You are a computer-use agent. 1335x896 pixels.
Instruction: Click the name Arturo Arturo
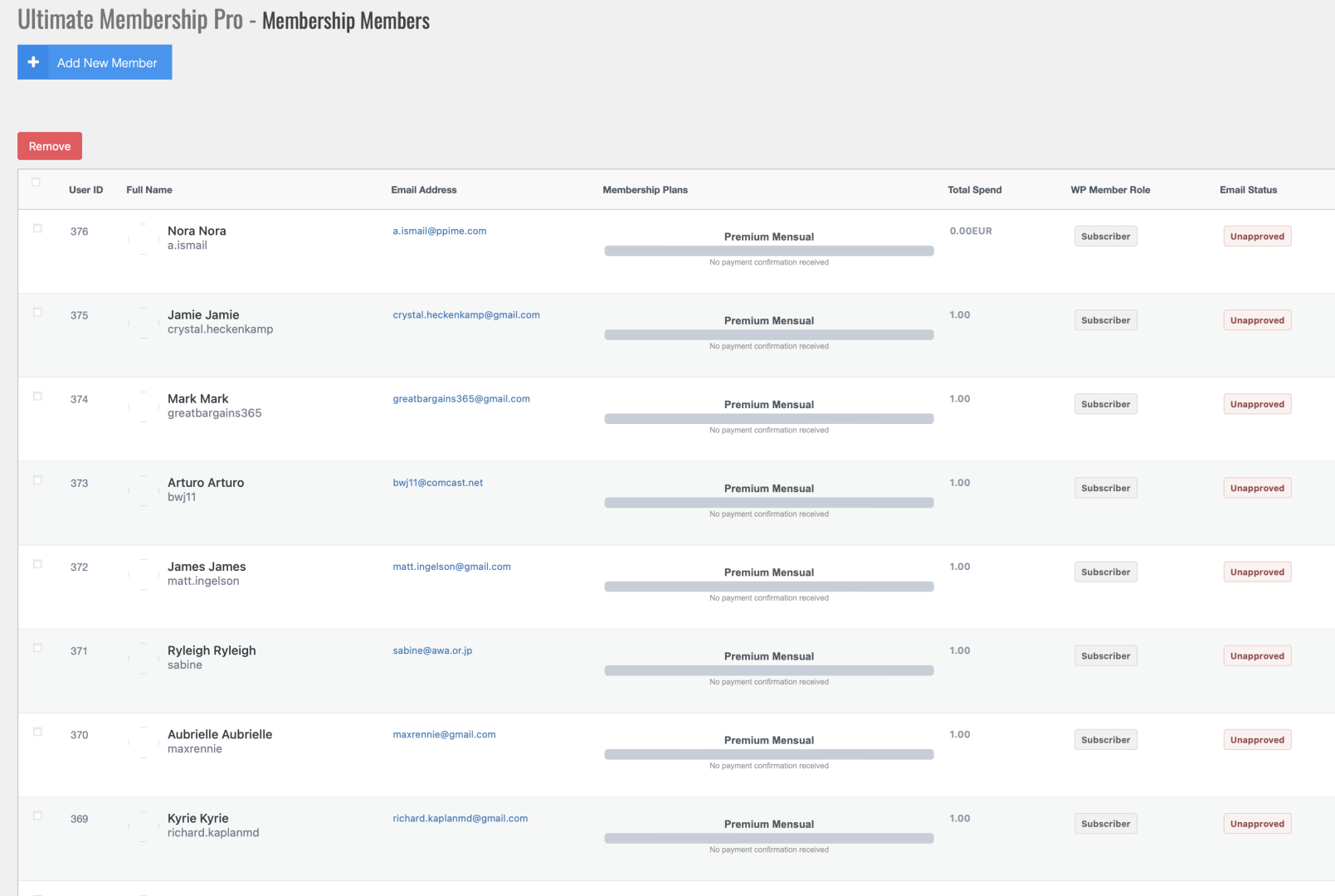click(206, 482)
